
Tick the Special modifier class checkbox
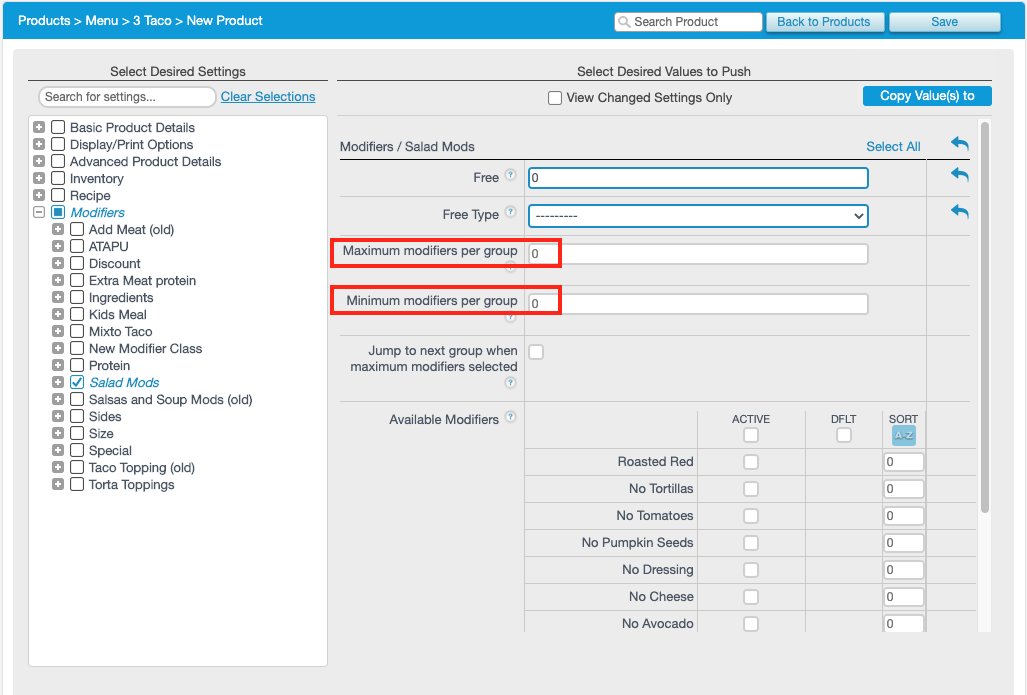77,451
